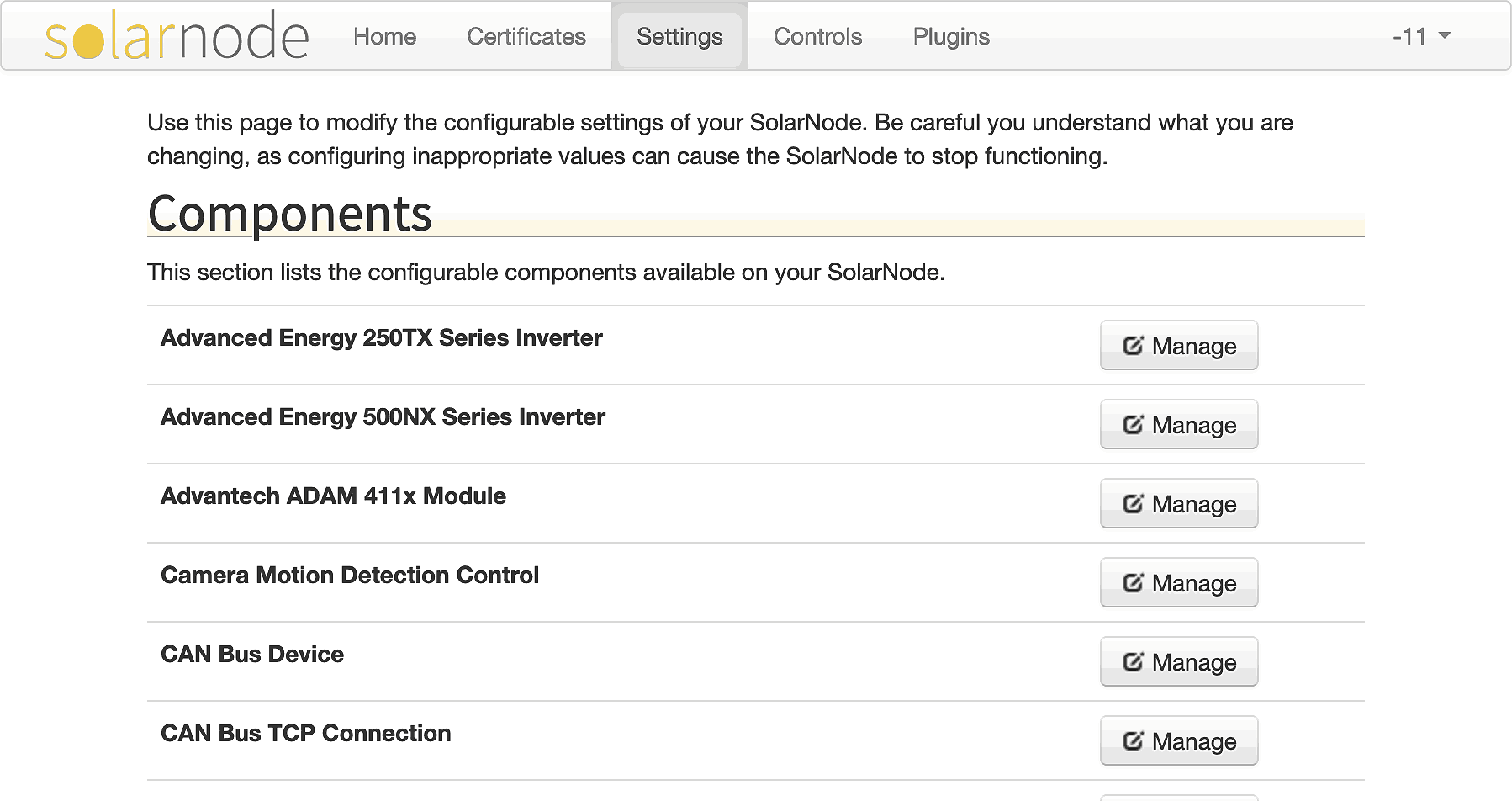Viewport: 1512px width, 801px height.
Task: Click the pencil icon on CAN Bus Device Manage button
Action: click(x=1134, y=661)
